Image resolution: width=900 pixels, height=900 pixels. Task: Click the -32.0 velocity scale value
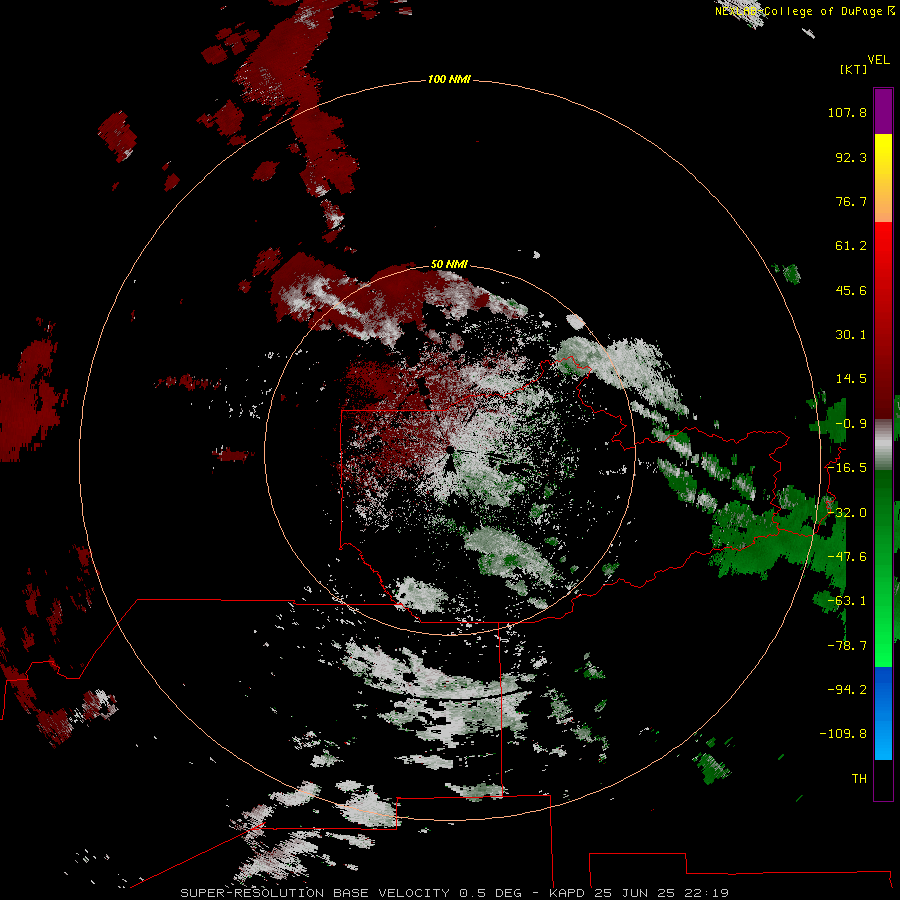(847, 513)
